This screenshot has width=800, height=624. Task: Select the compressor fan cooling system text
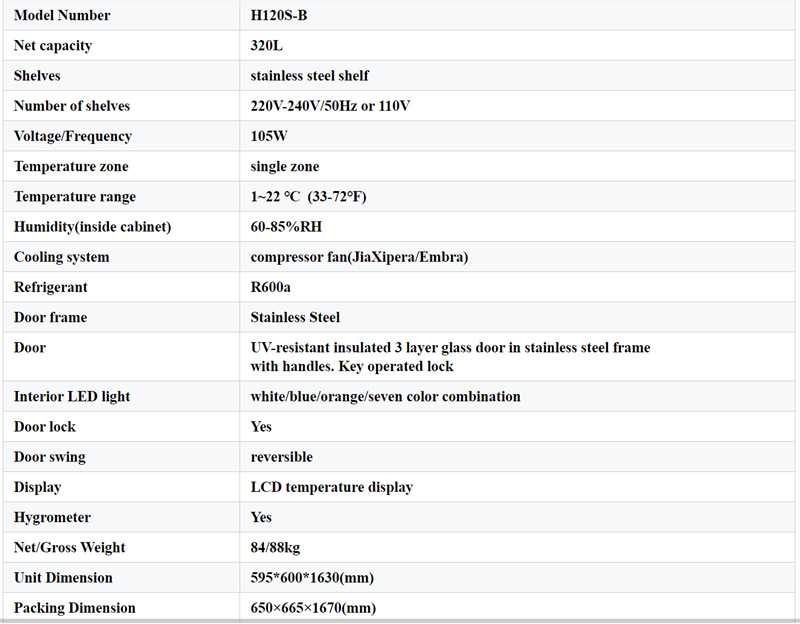[x=359, y=257]
